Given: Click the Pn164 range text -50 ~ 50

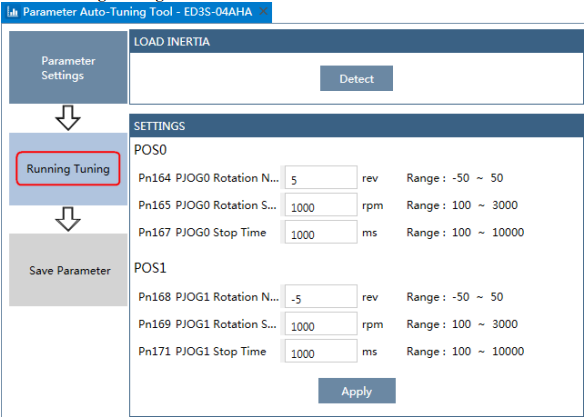Looking at the screenshot, I should tap(477, 178).
